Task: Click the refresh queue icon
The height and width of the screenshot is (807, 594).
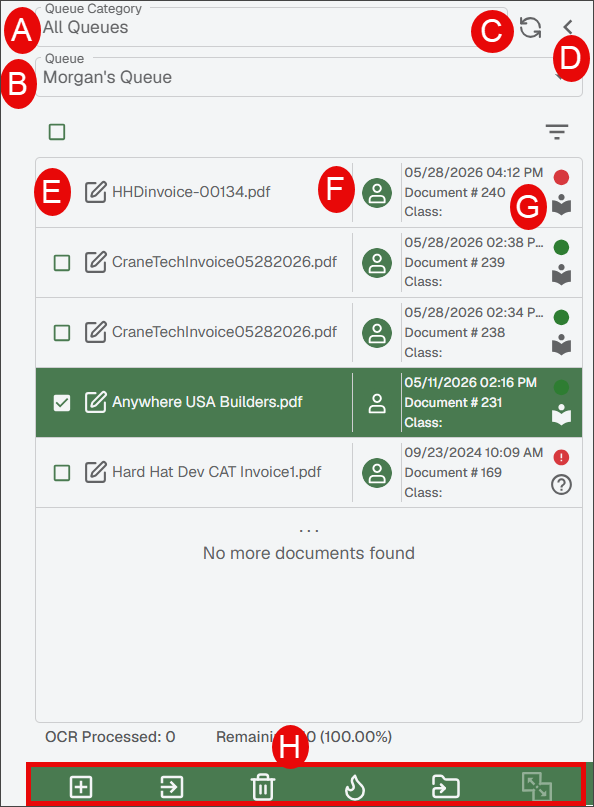Action: coord(530,27)
